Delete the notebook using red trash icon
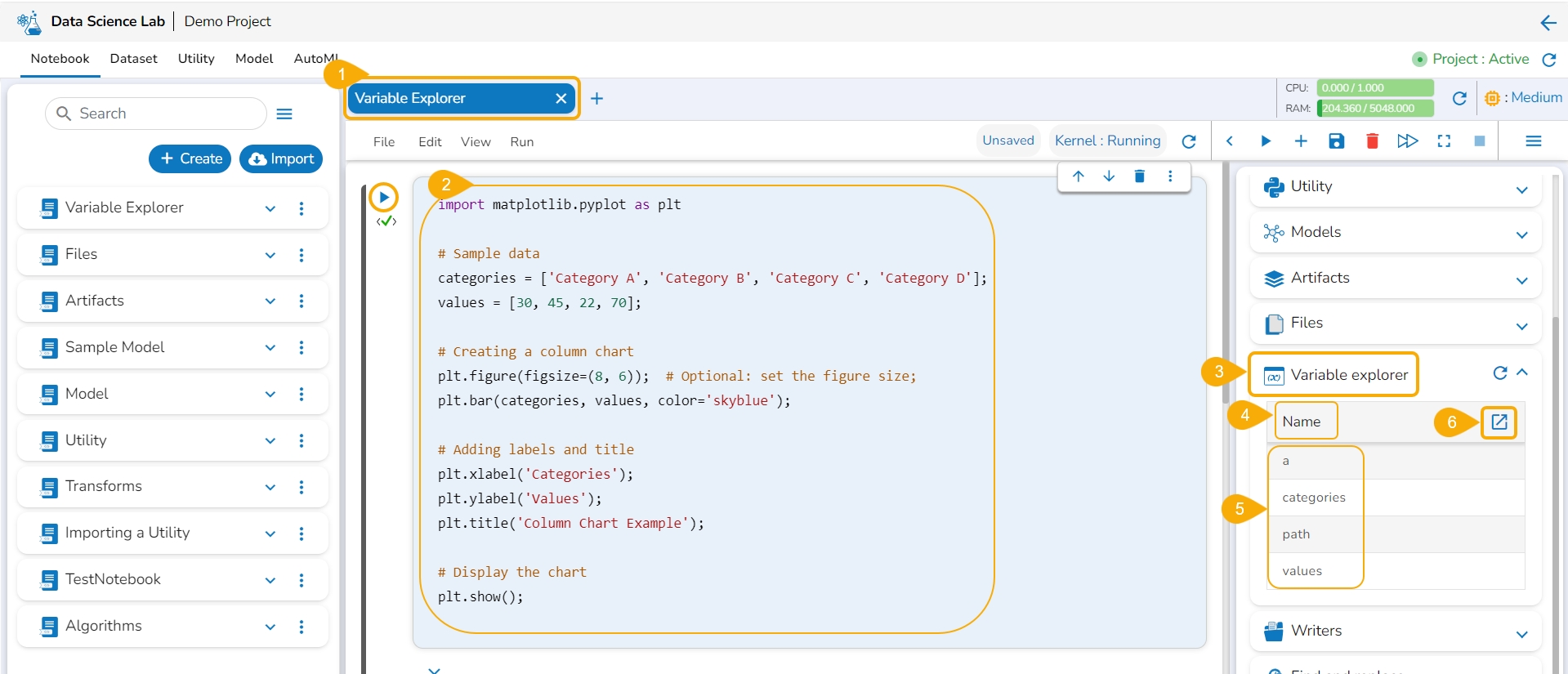This screenshot has height=674, width=1568. (x=1372, y=141)
